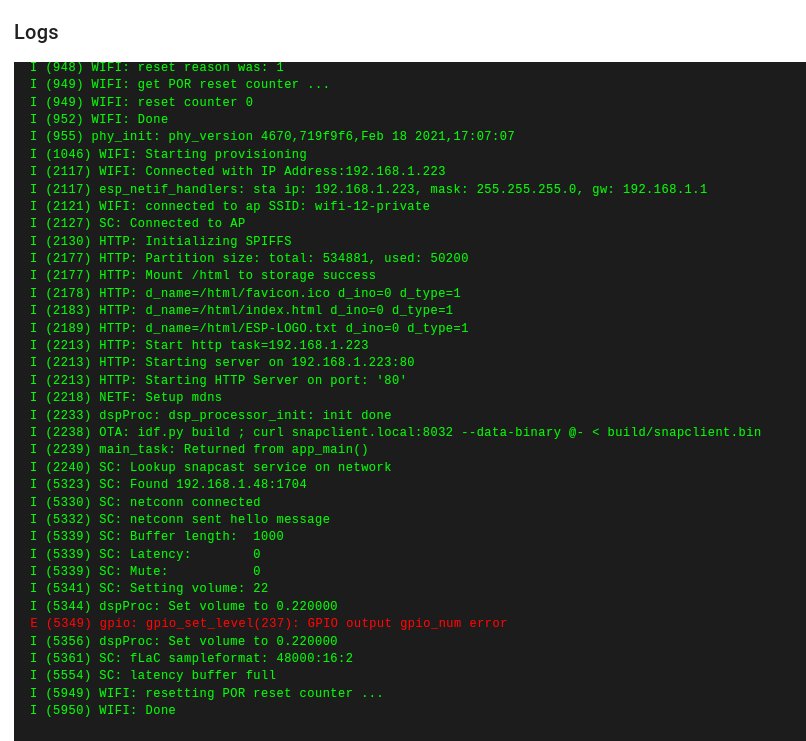Click the fLaC sampleformat 48000:16:2 line
This screenshot has height=741, width=806.
(x=191, y=658)
